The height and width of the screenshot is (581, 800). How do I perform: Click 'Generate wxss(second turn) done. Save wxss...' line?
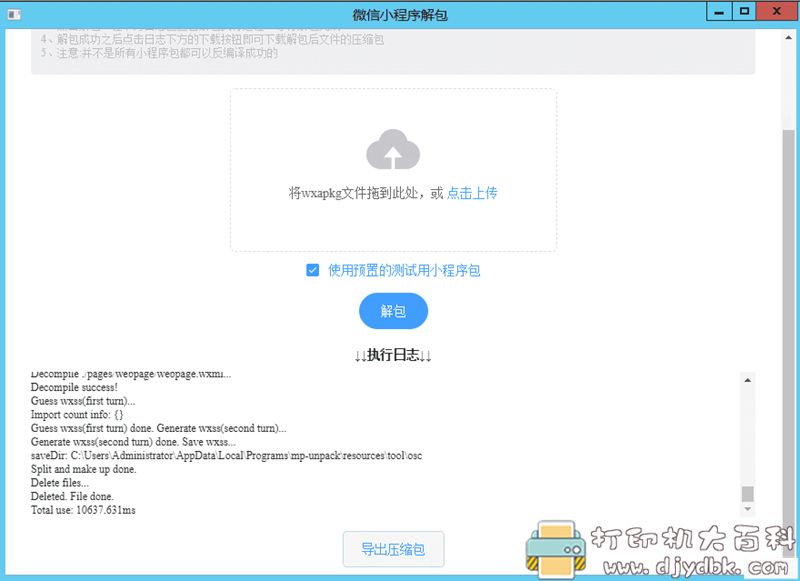[133, 442]
